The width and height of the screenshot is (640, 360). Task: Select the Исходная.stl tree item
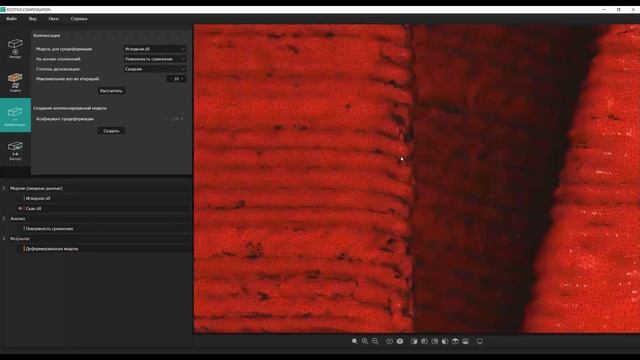pyautogui.click(x=38, y=198)
